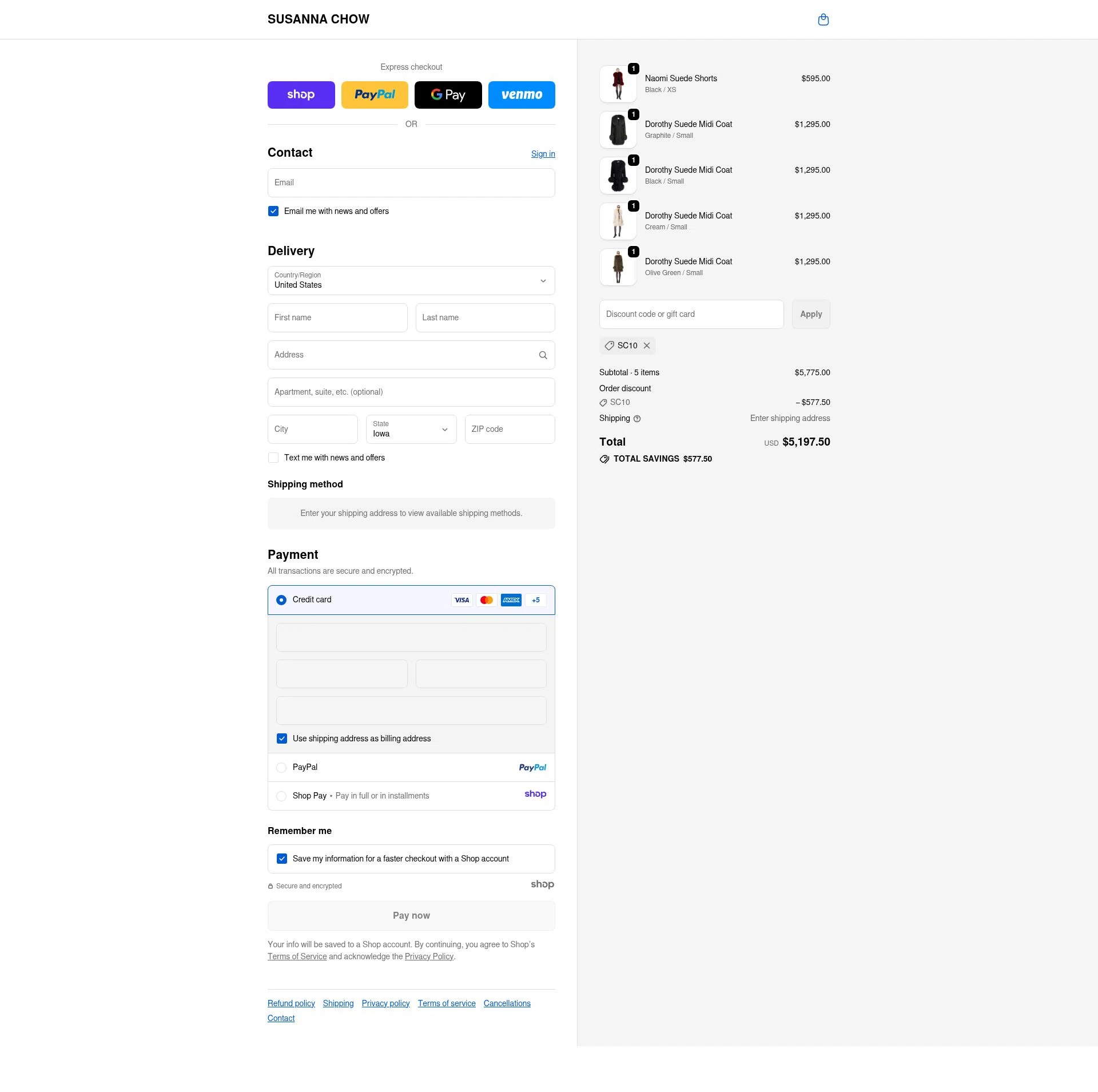The height and width of the screenshot is (1092, 1098).
Task: Select PayPal express checkout
Action: (x=375, y=94)
